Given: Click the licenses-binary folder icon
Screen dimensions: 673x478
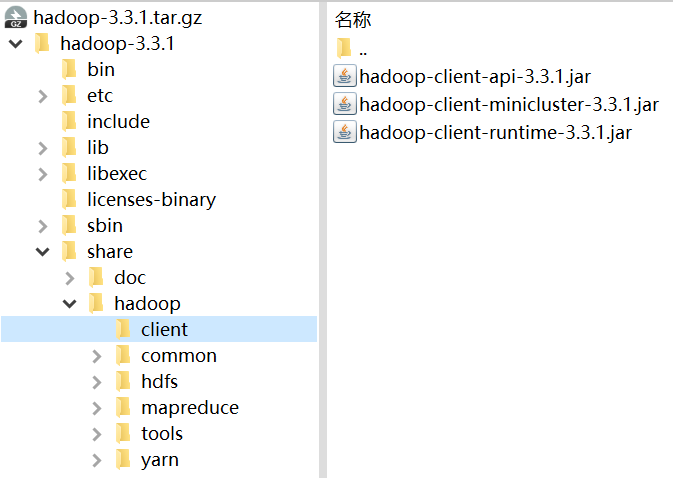Looking at the screenshot, I should pos(69,199).
